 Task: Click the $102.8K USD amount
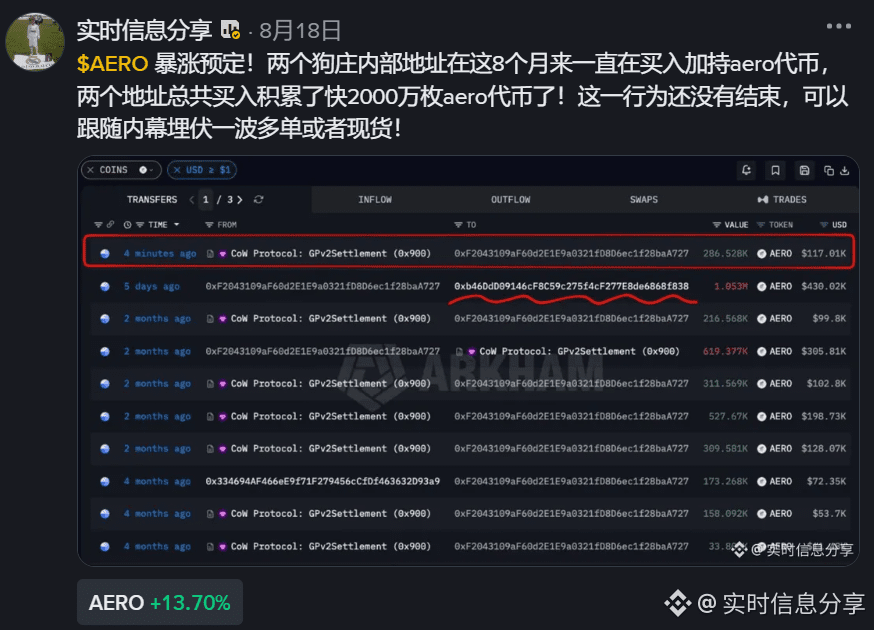827,384
